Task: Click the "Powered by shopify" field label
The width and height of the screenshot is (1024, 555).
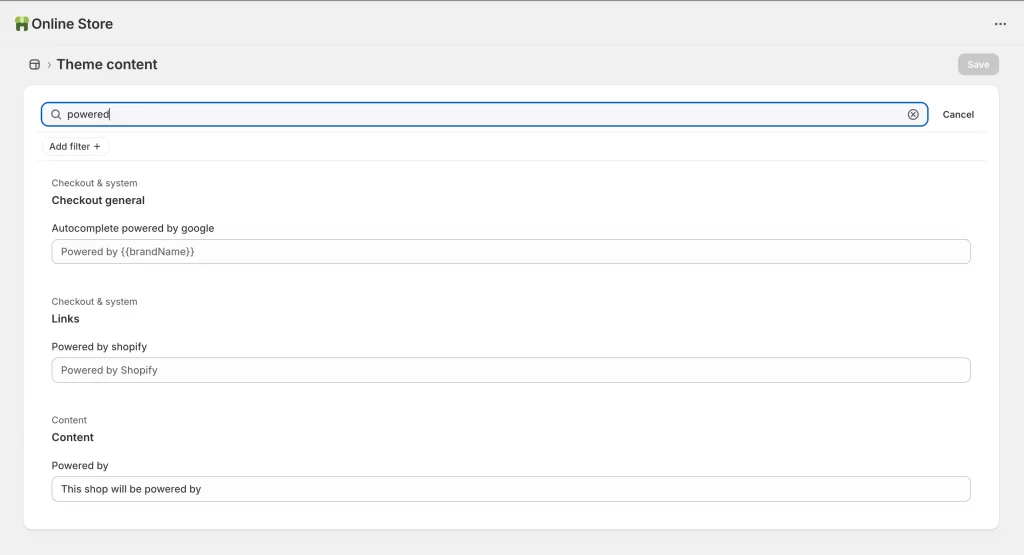Action: 99,347
